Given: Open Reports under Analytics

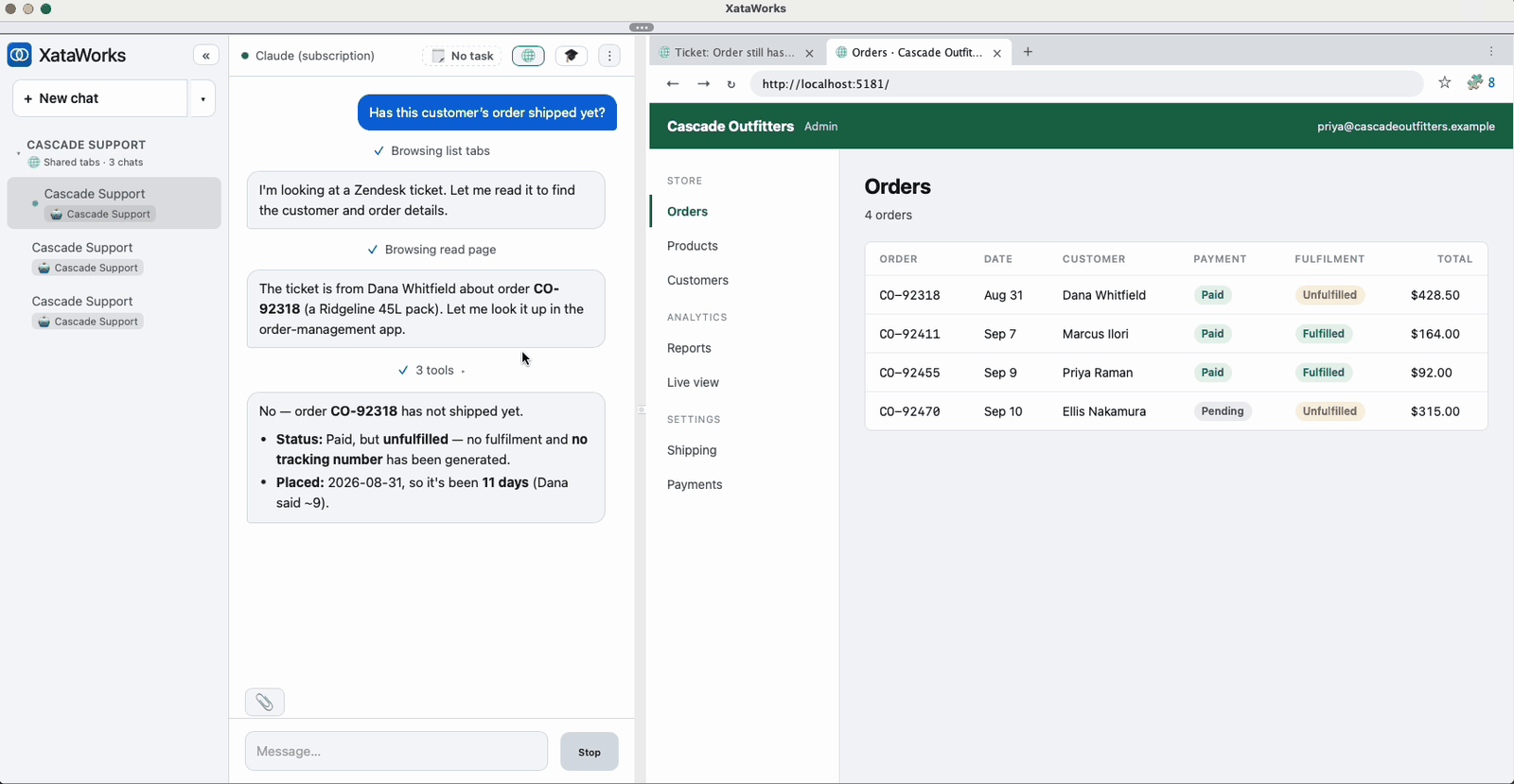Looking at the screenshot, I should [x=689, y=348].
